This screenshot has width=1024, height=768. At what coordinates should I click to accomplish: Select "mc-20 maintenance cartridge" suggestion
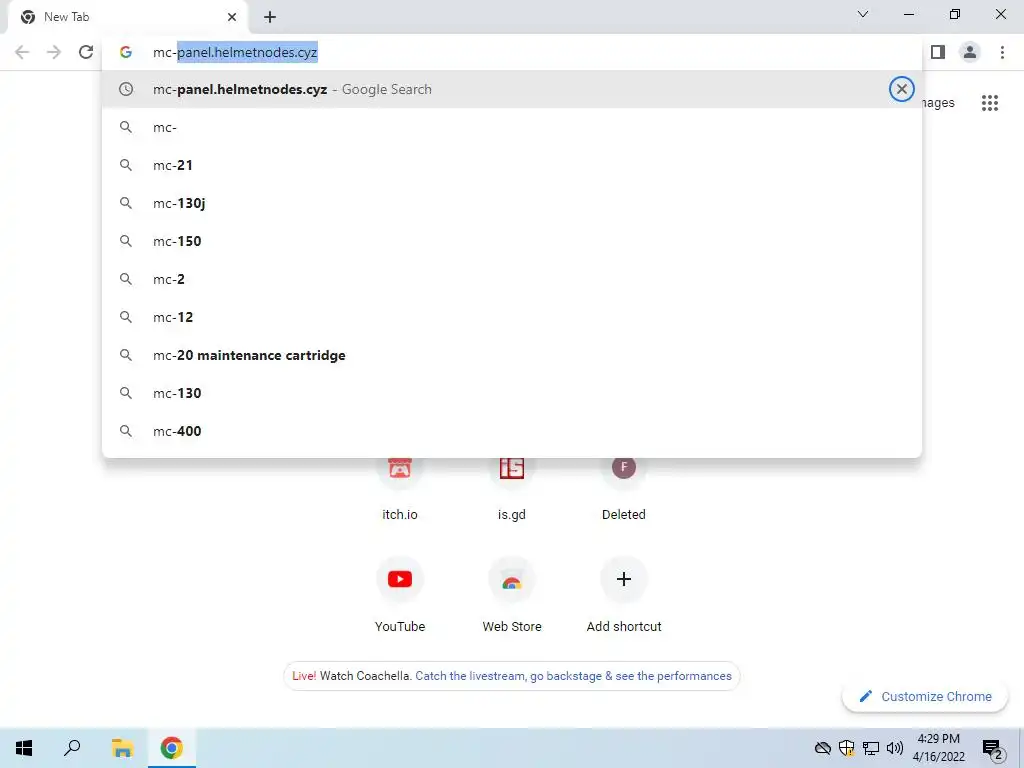tap(512, 355)
